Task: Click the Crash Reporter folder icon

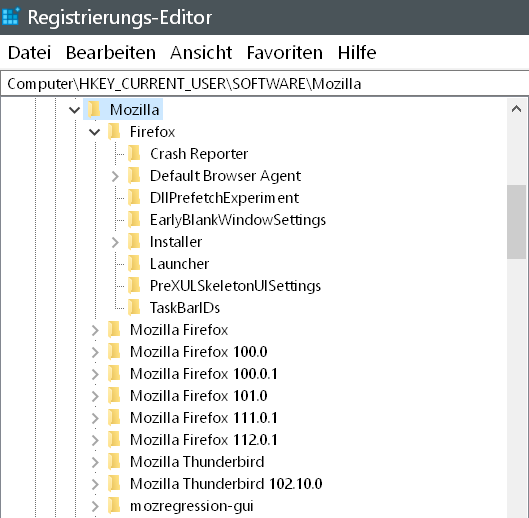Action: (134, 153)
